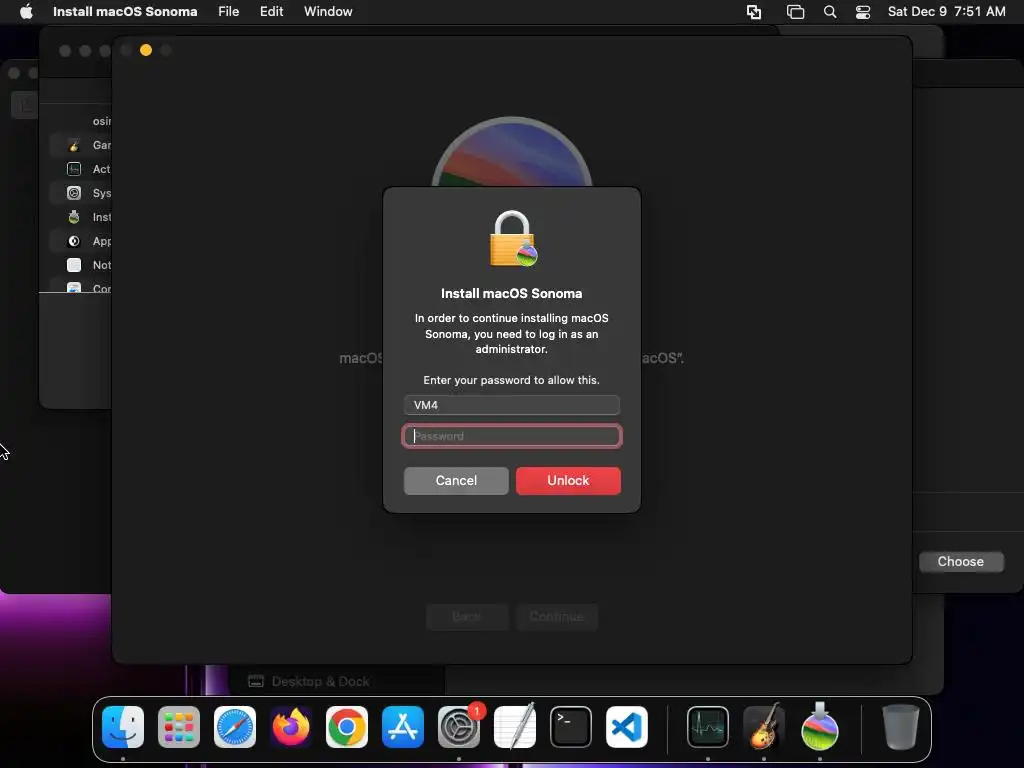Launch Safari from the Dock
This screenshot has height=768, width=1024.
(235, 727)
